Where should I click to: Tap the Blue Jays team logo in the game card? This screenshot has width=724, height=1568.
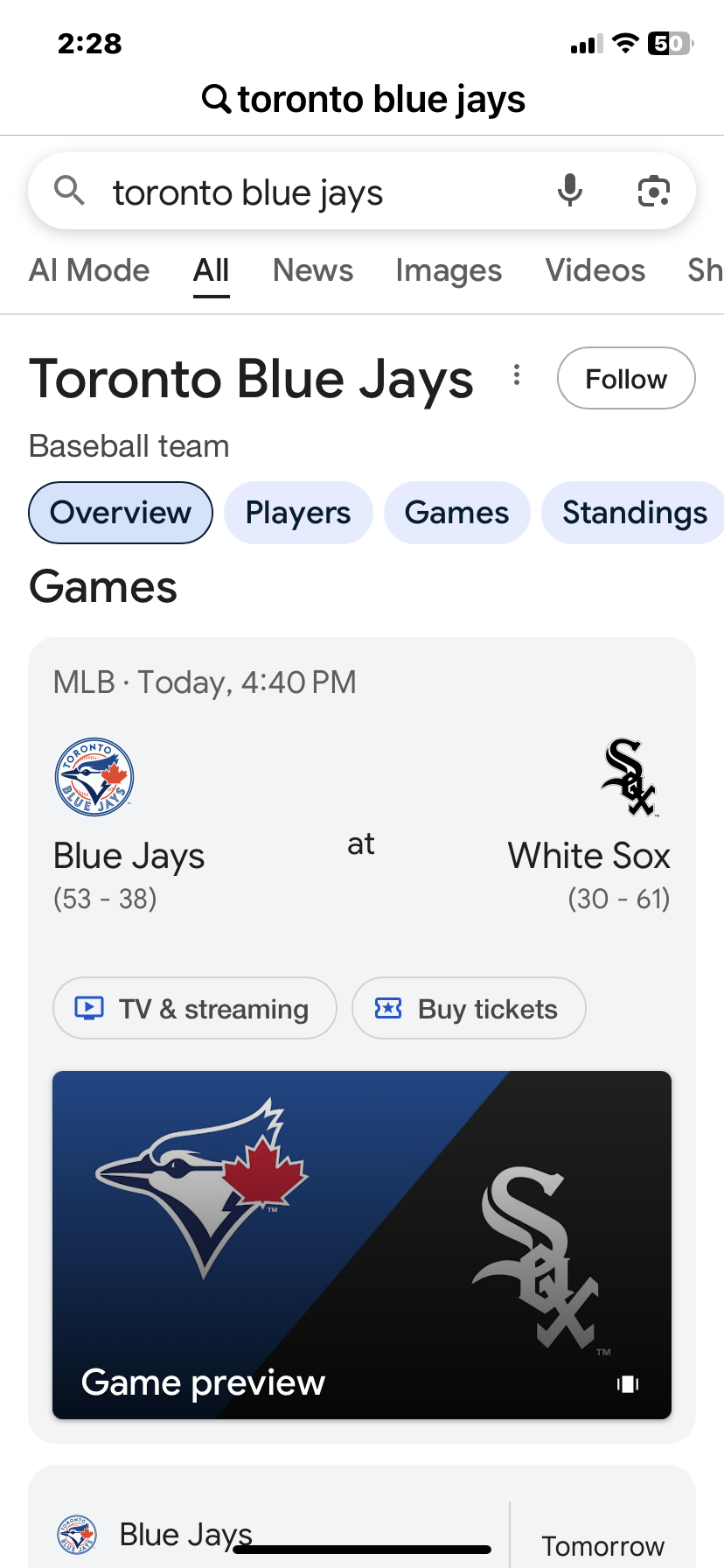pos(94,777)
